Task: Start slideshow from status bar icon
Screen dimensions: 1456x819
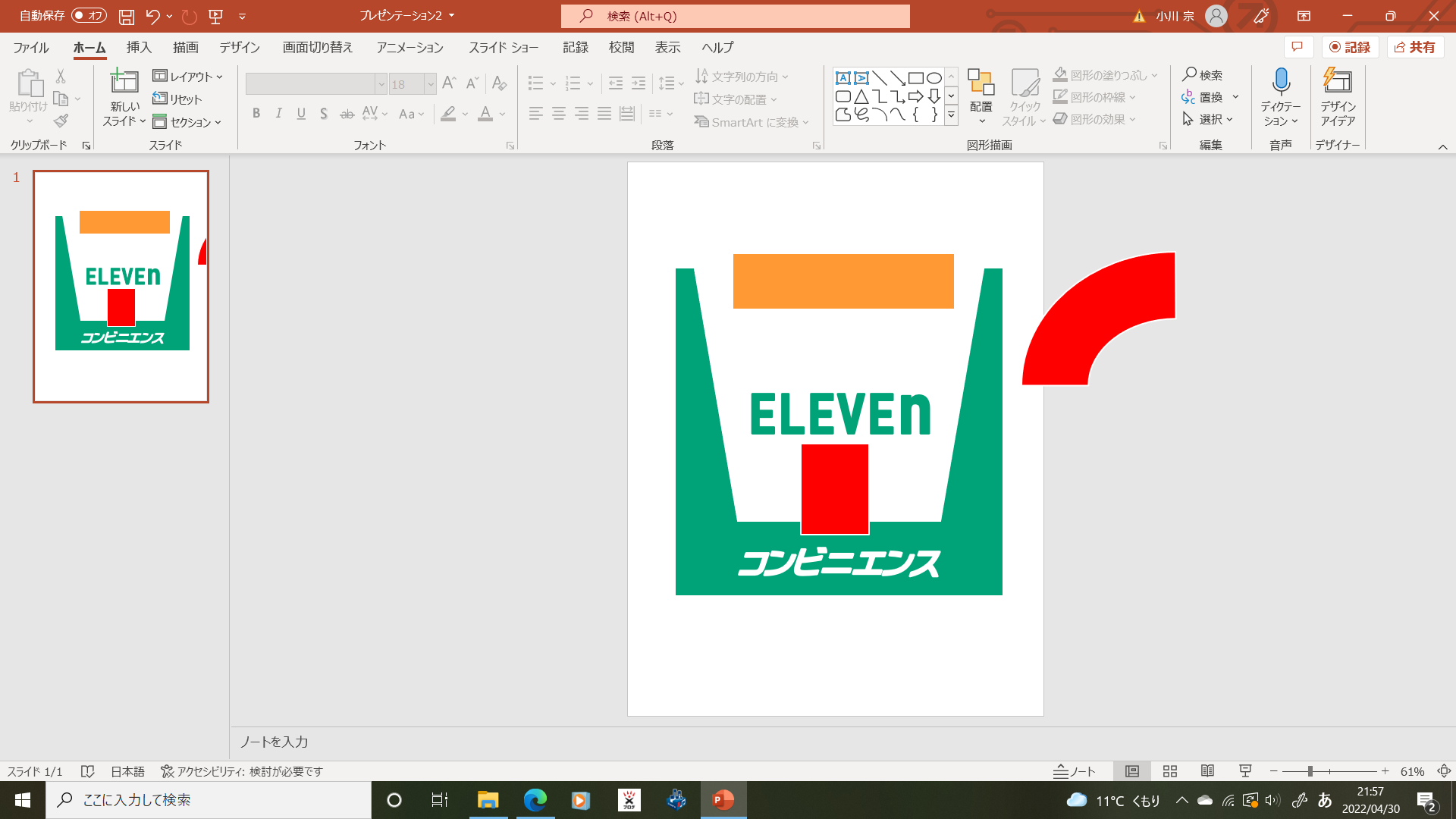Action: tap(1245, 771)
